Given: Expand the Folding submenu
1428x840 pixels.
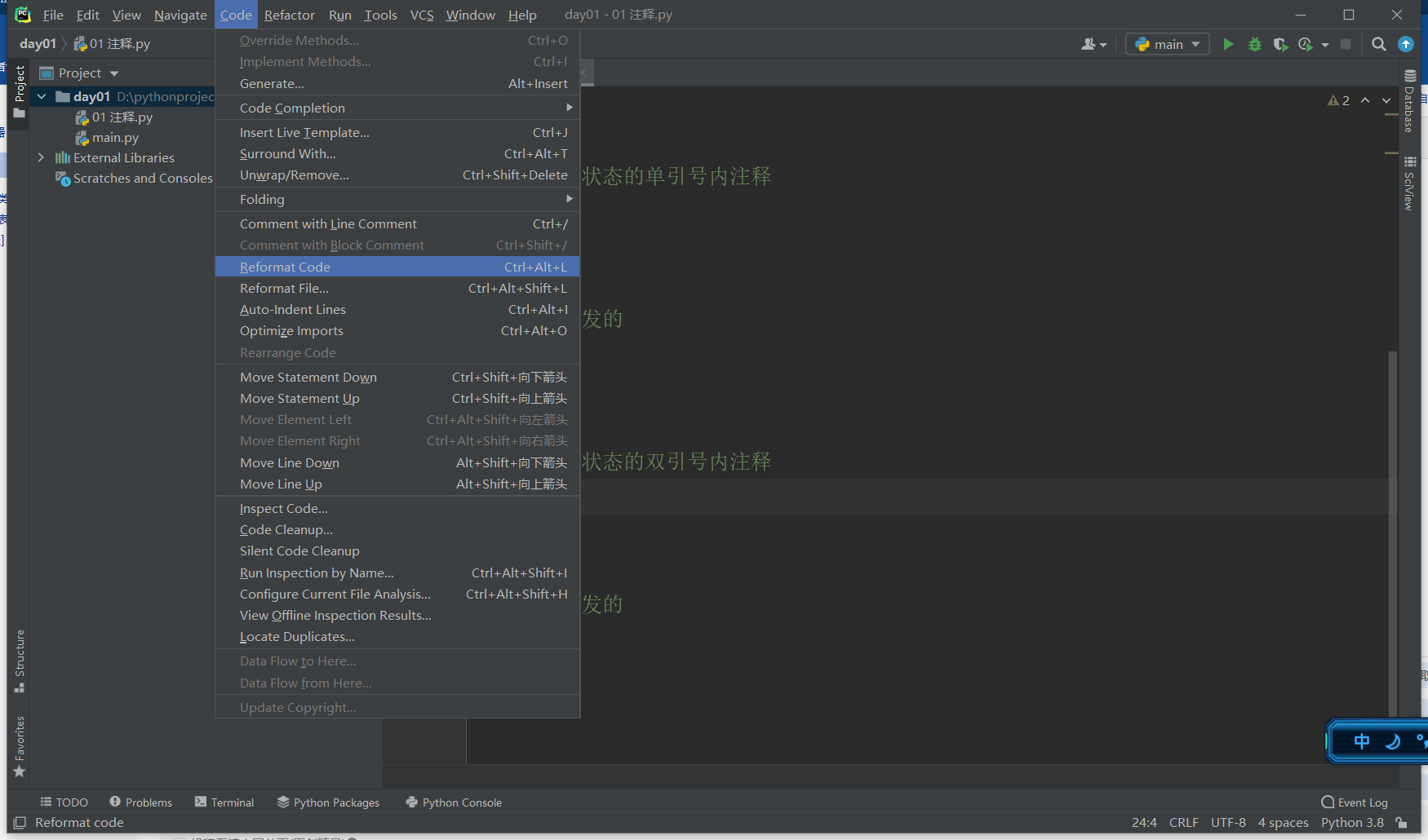Looking at the screenshot, I should point(397,199).
